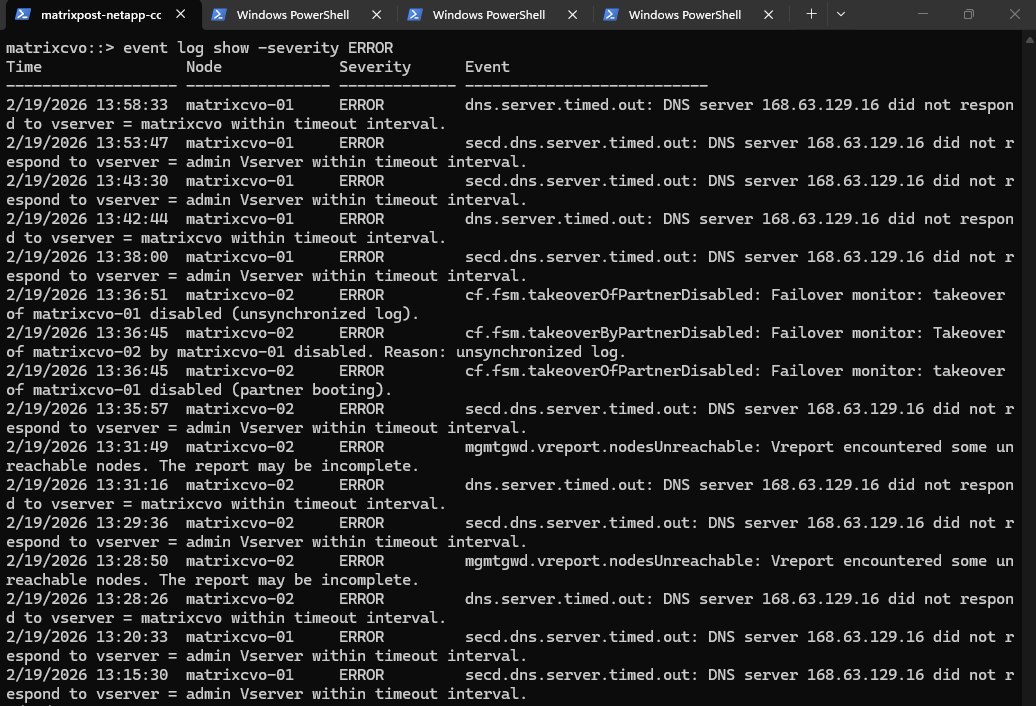1036x706 pixels.
Task: Close the fourth tab, a Windows PowerShell tab
Action: [768, 15]
